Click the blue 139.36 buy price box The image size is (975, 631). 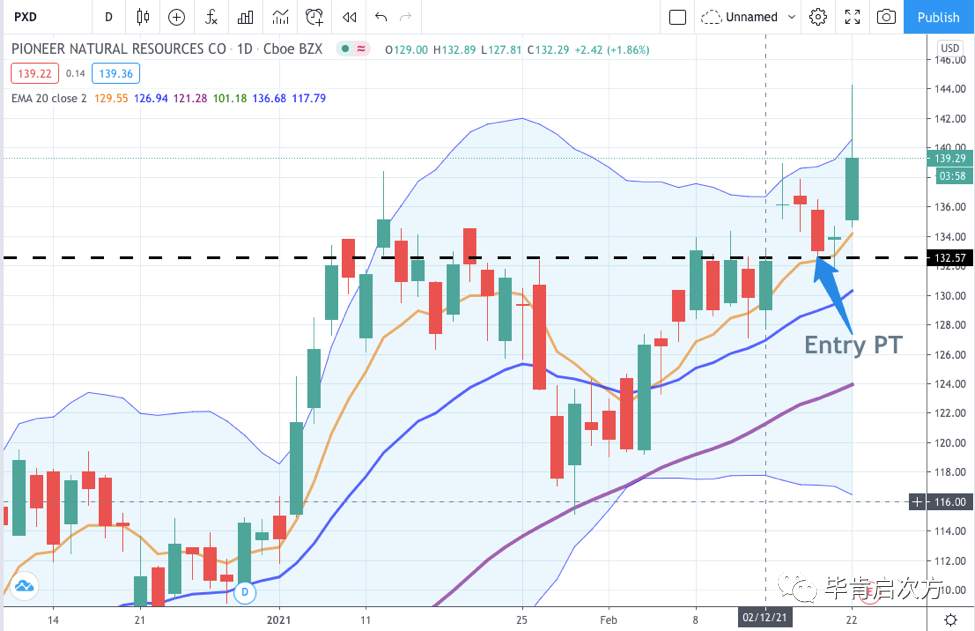pos(116,73)
